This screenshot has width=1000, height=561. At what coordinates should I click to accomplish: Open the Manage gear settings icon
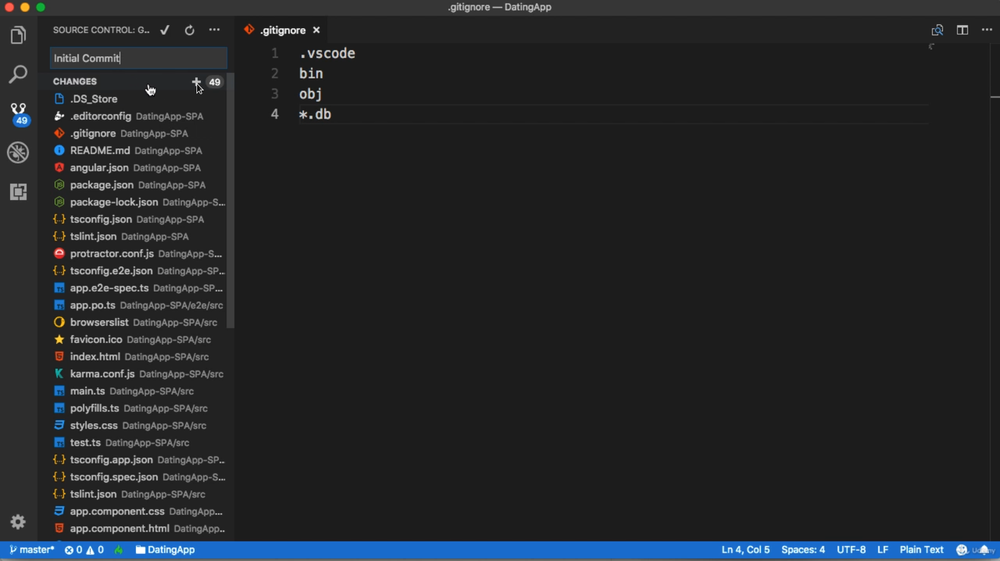(18, 522)
